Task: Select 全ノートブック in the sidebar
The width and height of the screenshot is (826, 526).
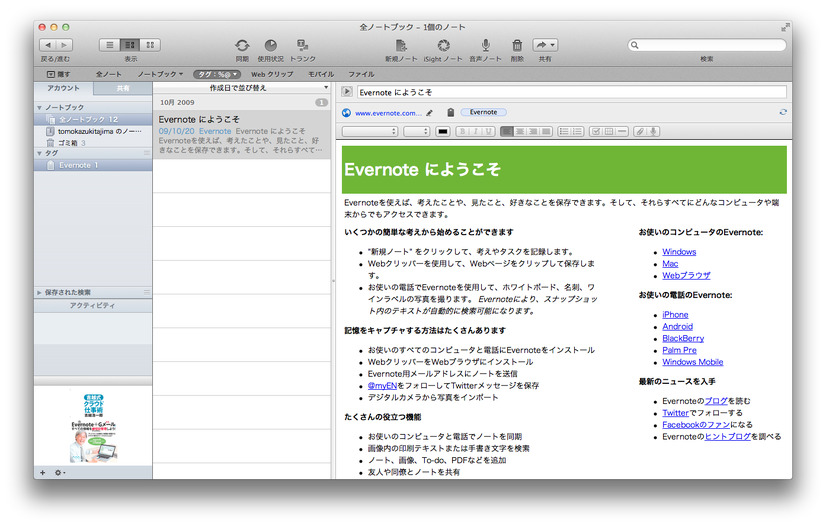Action: 93,120
